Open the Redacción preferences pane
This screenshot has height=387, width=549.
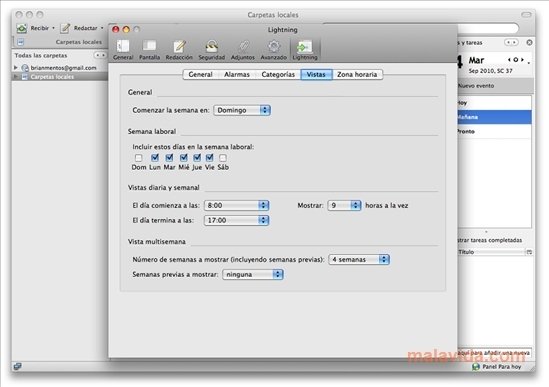click(x=179, y=50)
